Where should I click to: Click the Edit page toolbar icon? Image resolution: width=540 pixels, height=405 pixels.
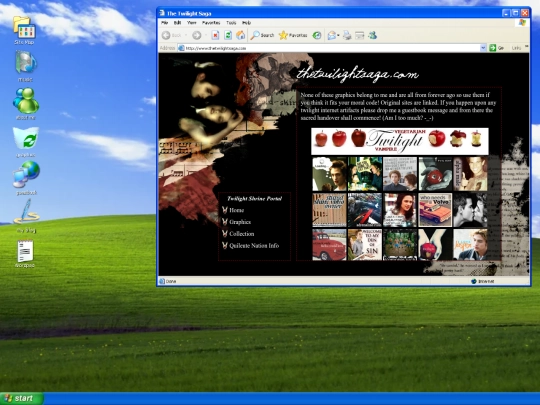click(x=360, y=35)
